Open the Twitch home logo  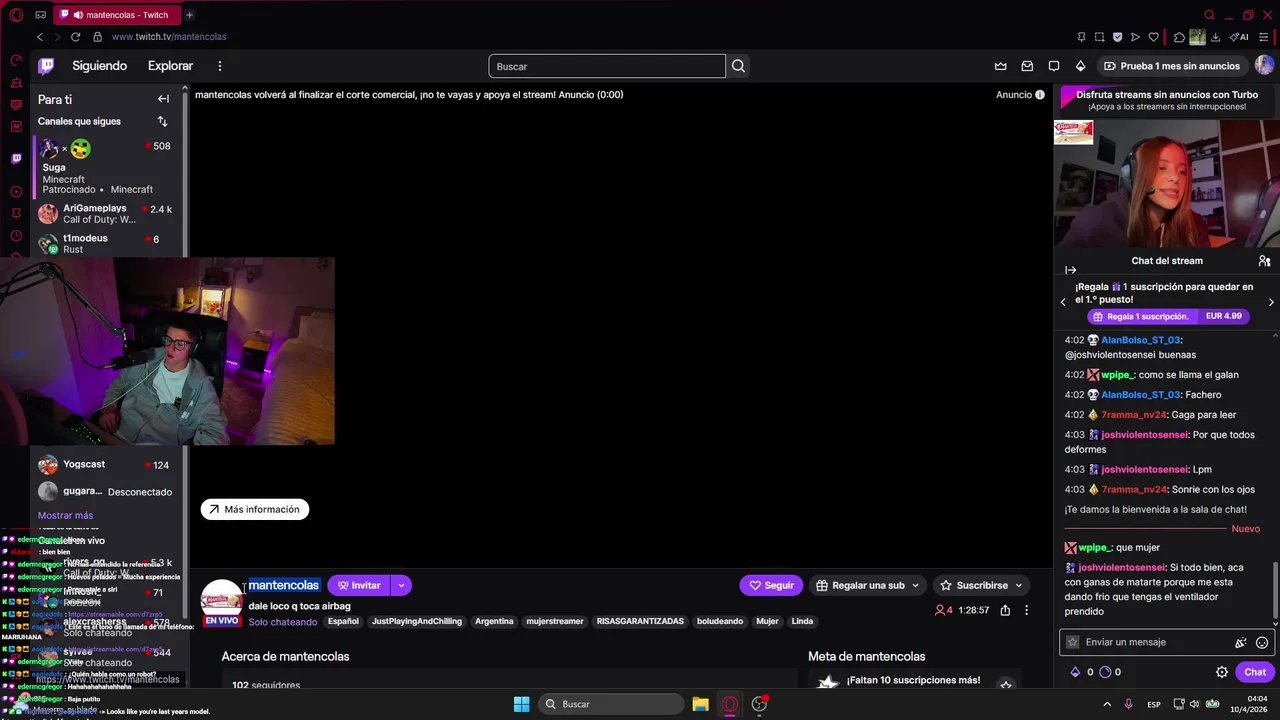tap(46, 66)
